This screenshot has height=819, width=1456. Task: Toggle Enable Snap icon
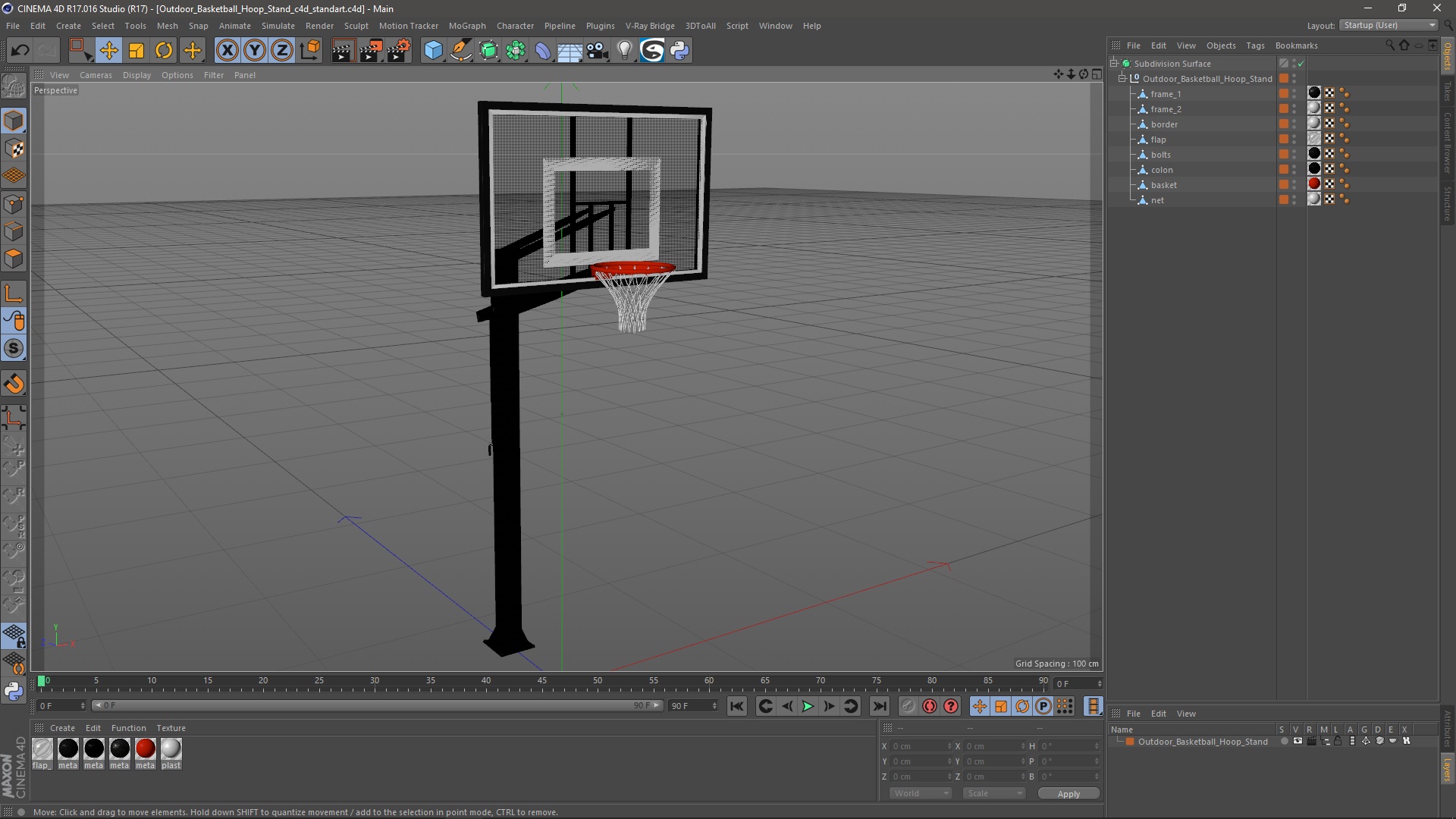tap(14, 349)
